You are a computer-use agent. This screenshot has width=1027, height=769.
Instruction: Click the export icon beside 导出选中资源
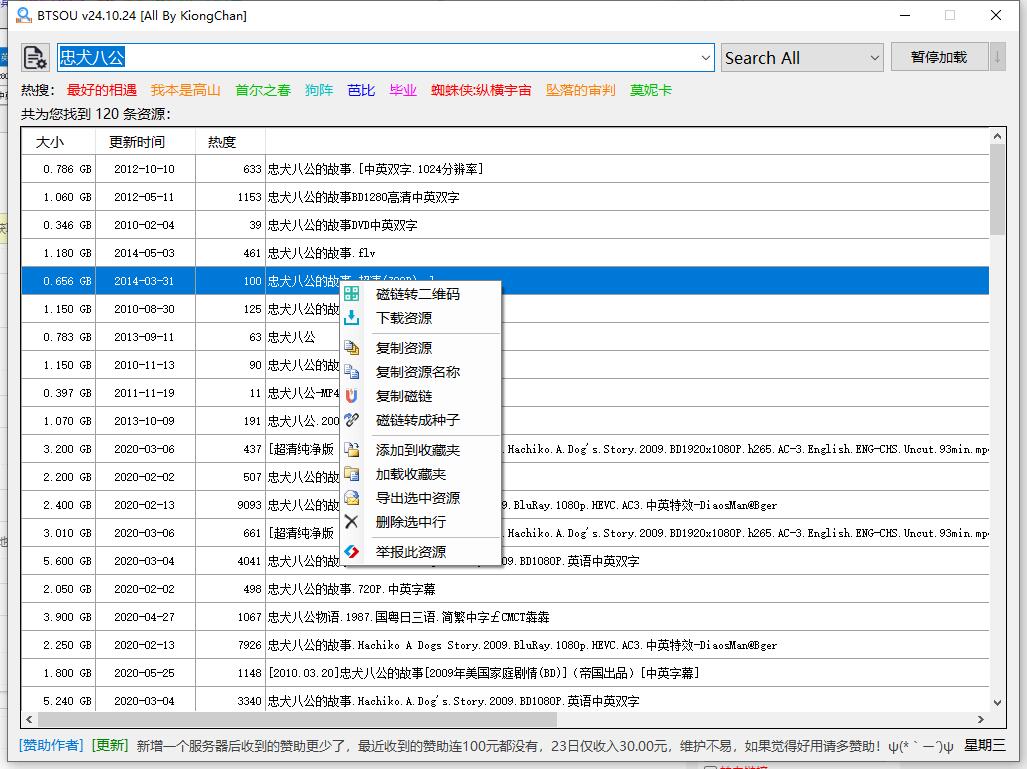(351, 497)
